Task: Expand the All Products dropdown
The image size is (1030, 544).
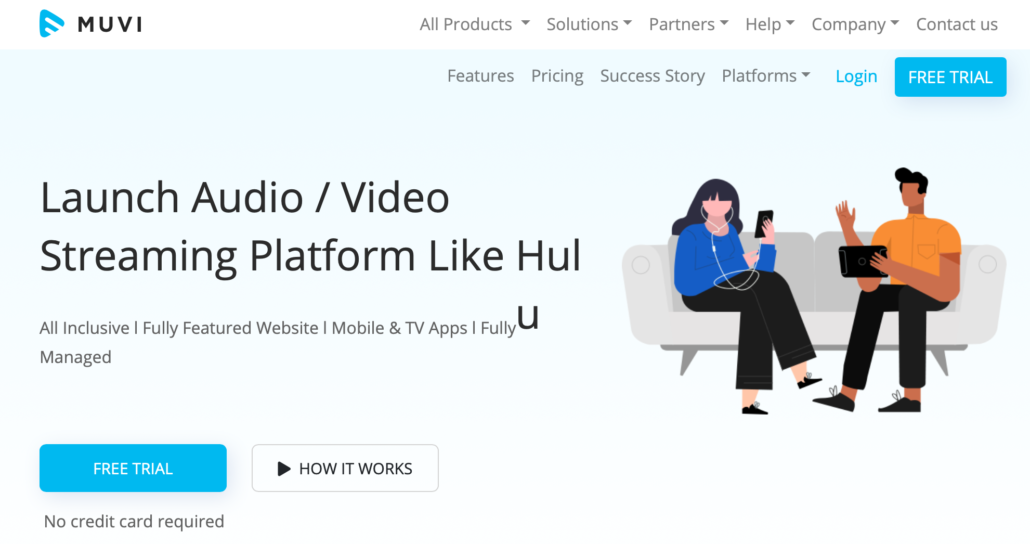Action: [474, 24]
